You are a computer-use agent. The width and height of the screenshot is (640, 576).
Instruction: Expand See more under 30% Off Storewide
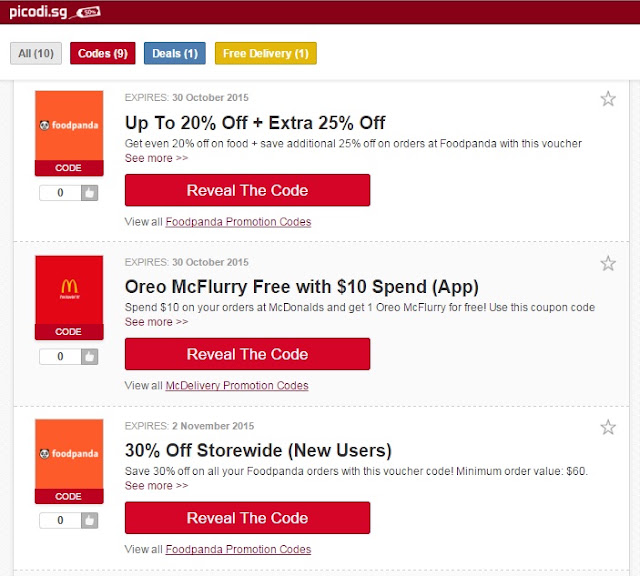click(156, 486)
